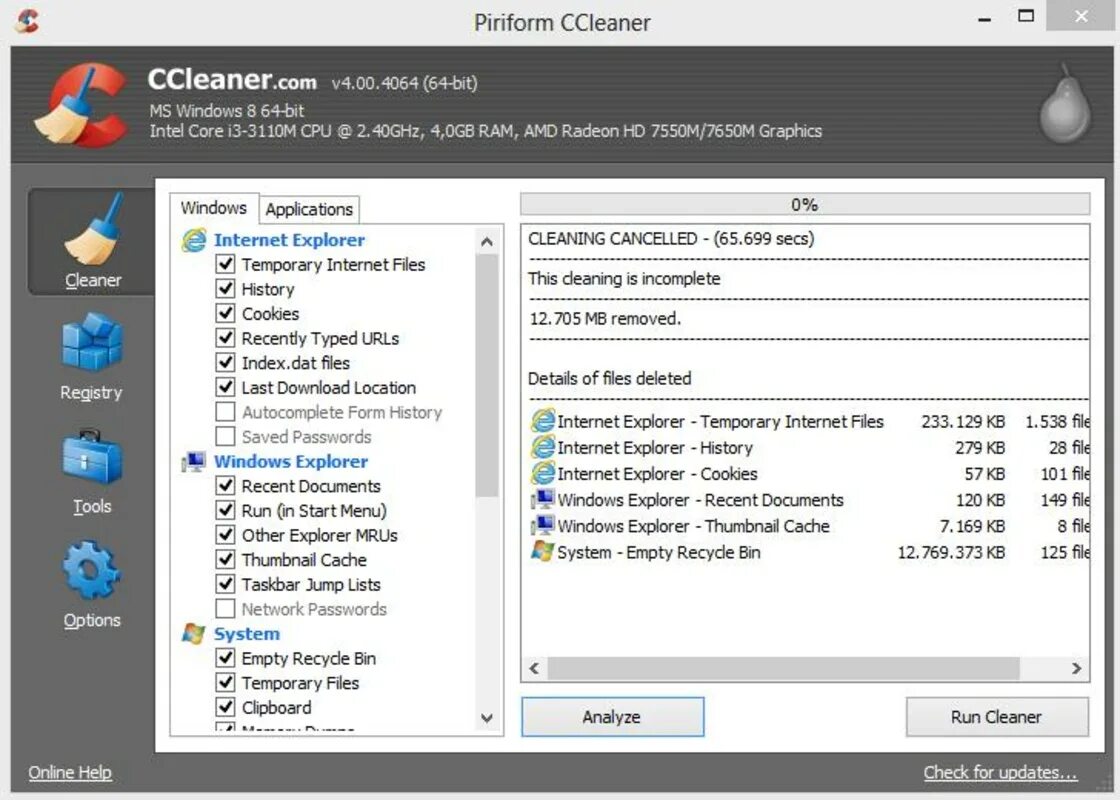1120x800 pixels.
Task: Click Windows flag icon beside Empty Recycle Bin result
Action: [543, 551]
